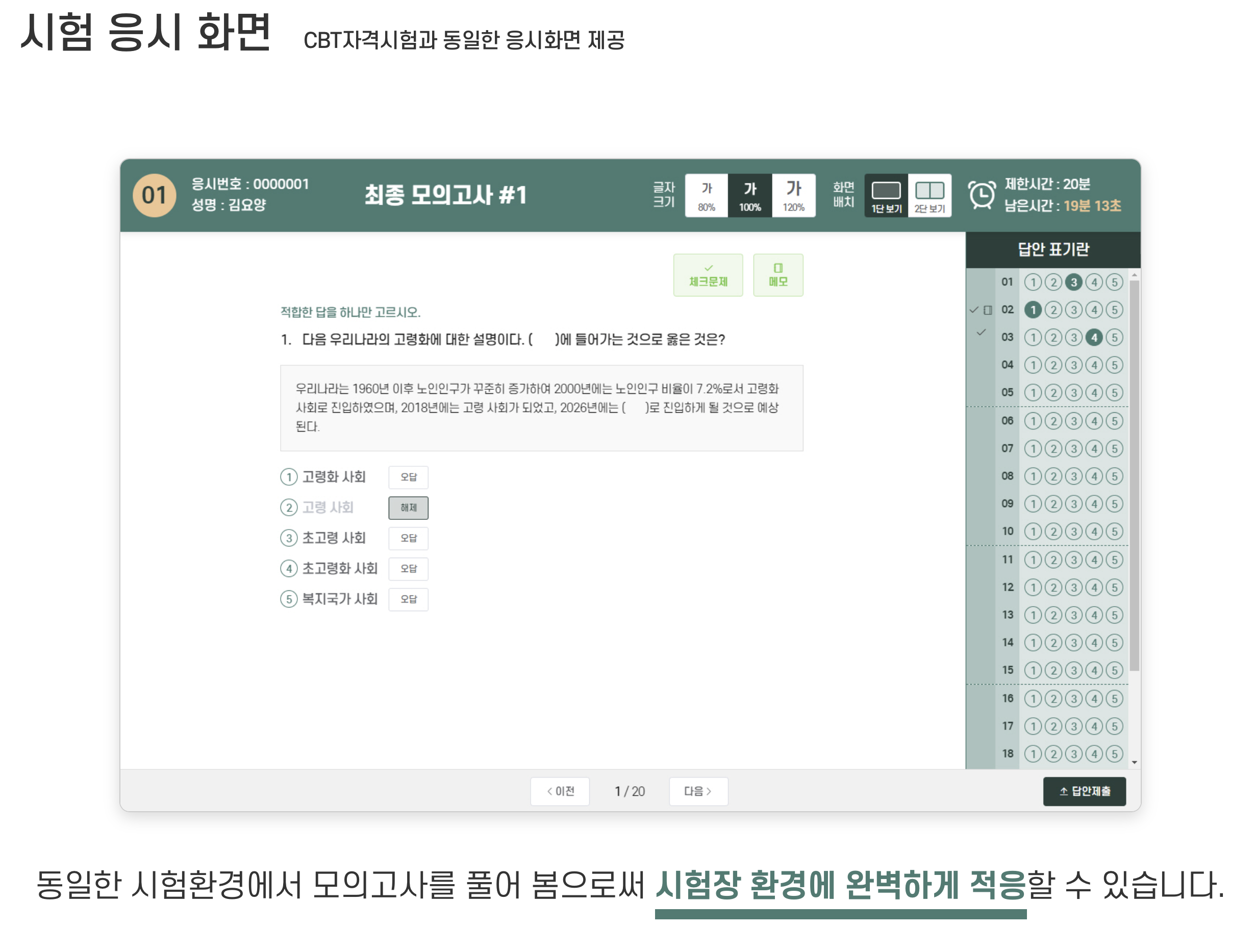Open the 메모 (memo) tool

(779, 275)
